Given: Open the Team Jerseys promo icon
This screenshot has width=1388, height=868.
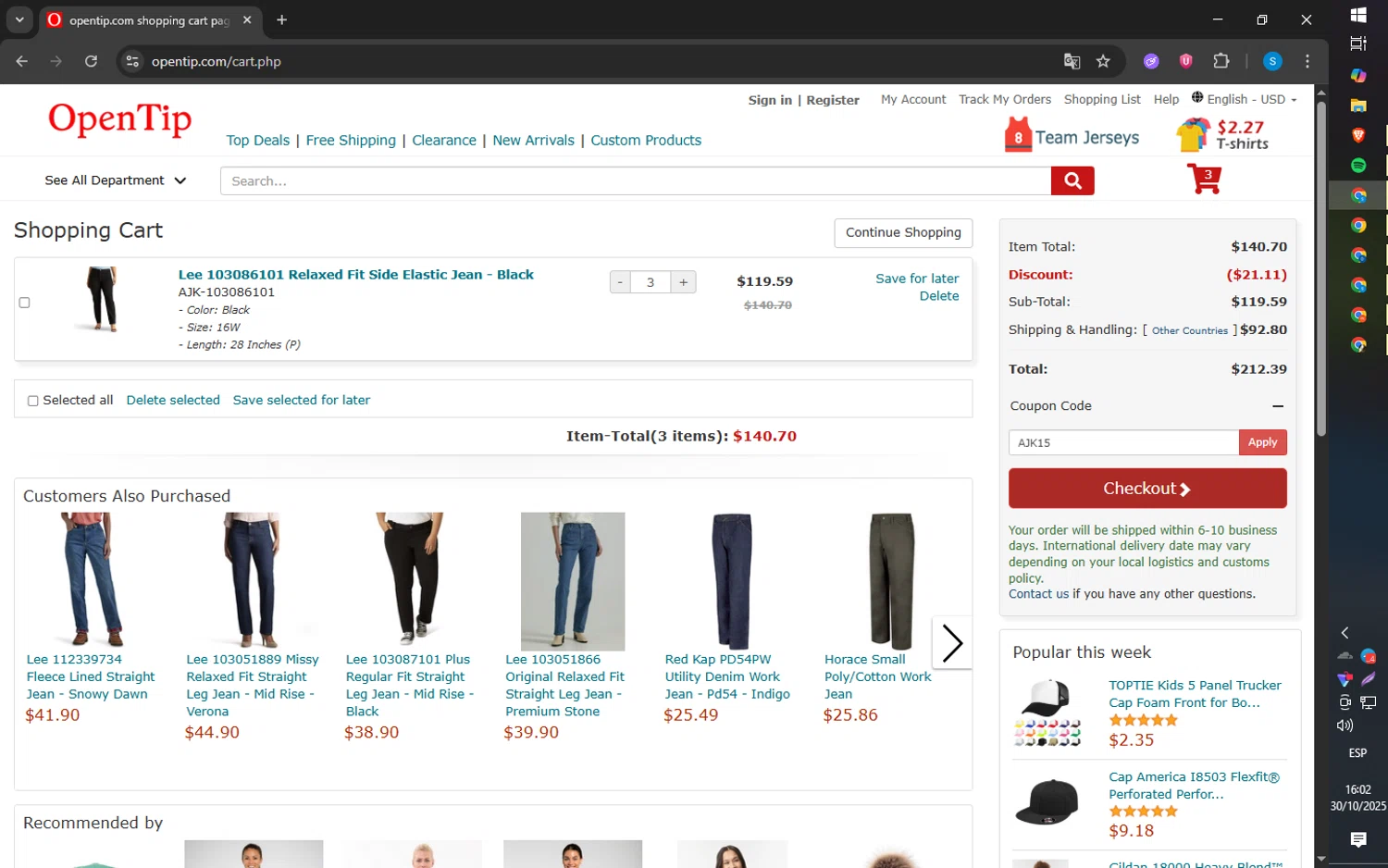Looking at the screenshot, I should tap(1072, 136).
